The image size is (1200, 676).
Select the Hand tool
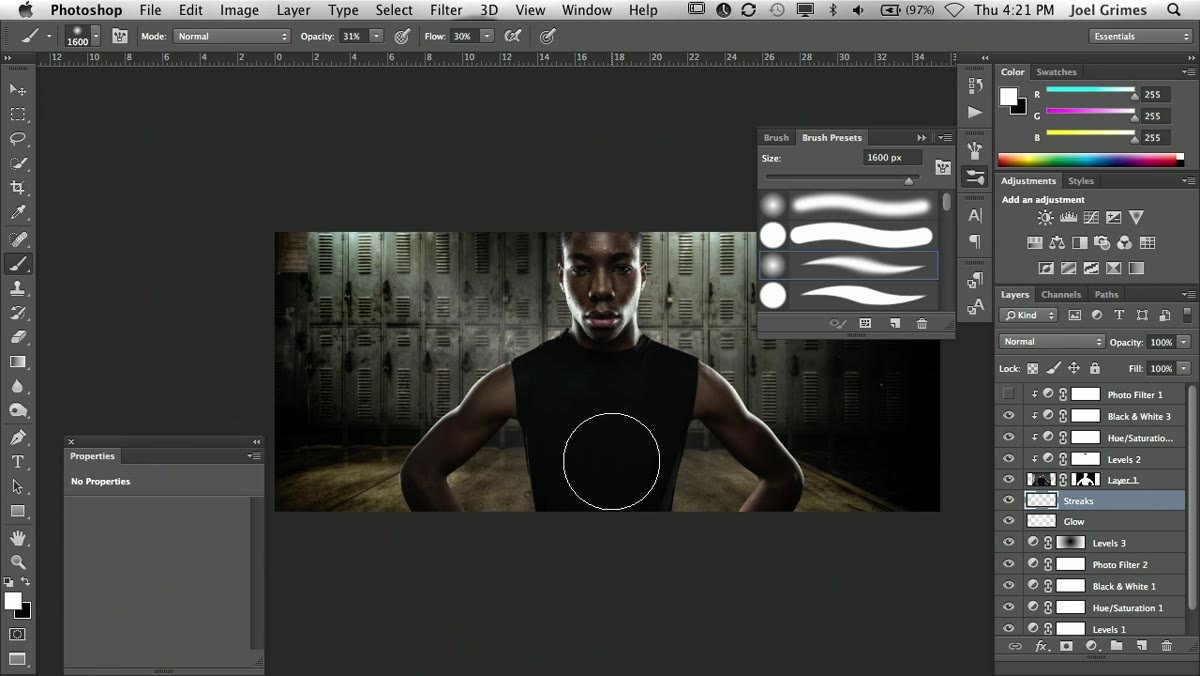click(x=18, y=538)
